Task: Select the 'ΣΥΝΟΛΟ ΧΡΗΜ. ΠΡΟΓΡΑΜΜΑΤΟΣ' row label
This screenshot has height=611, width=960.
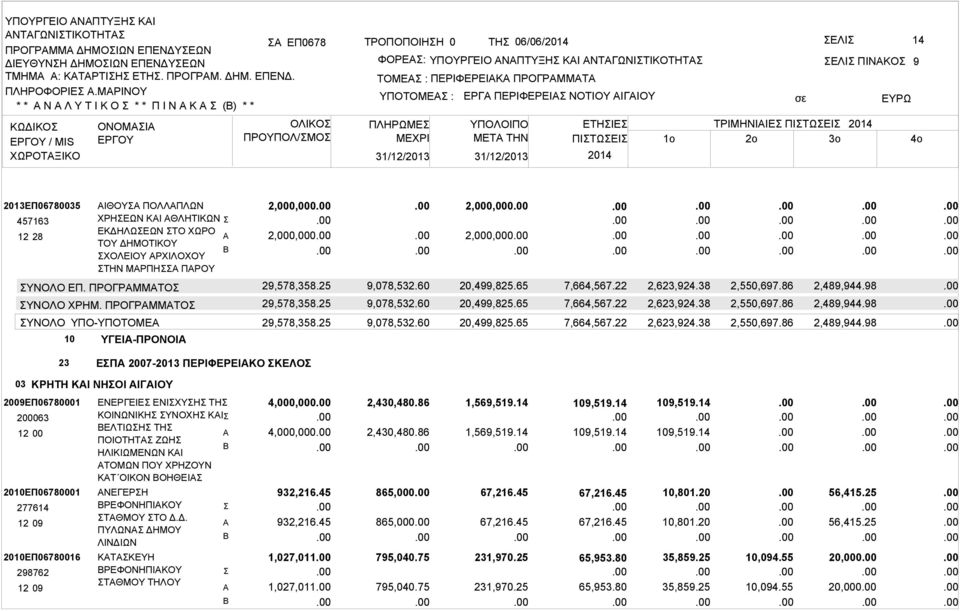Action: tap(108, 305)
